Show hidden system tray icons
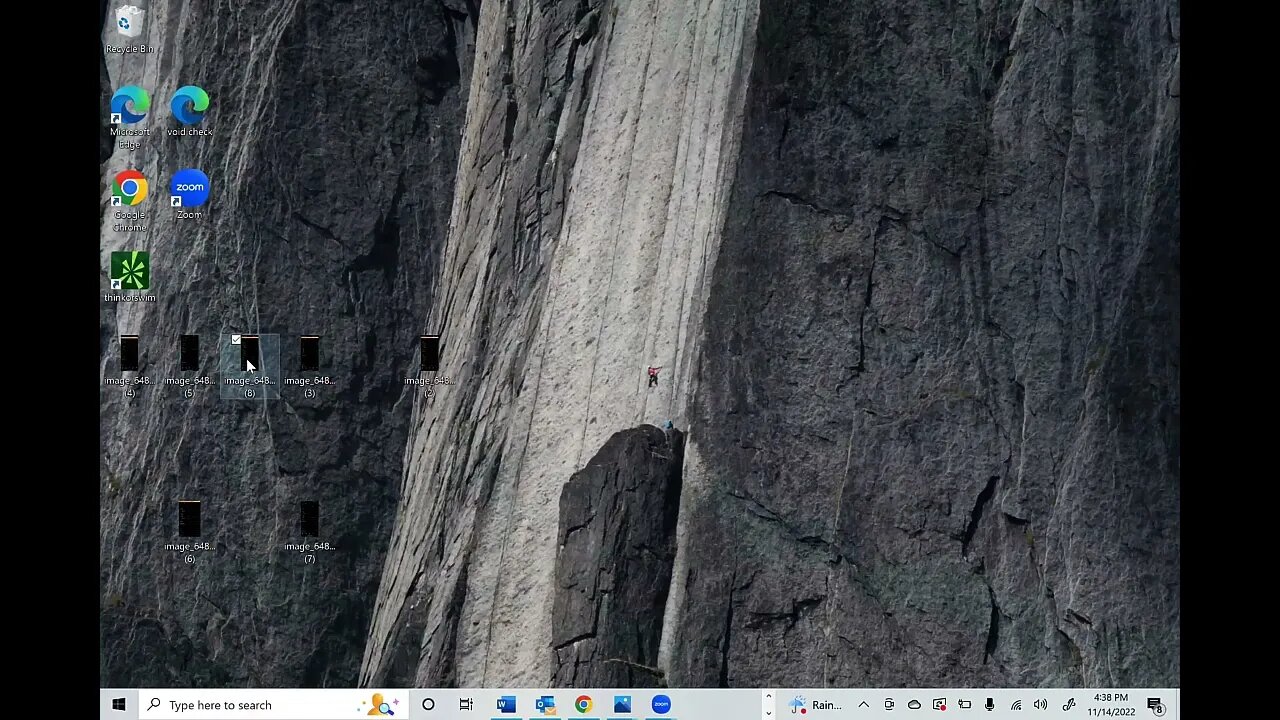The height and width of the screenshot is (720, 1280). click(x=864, y=705)
